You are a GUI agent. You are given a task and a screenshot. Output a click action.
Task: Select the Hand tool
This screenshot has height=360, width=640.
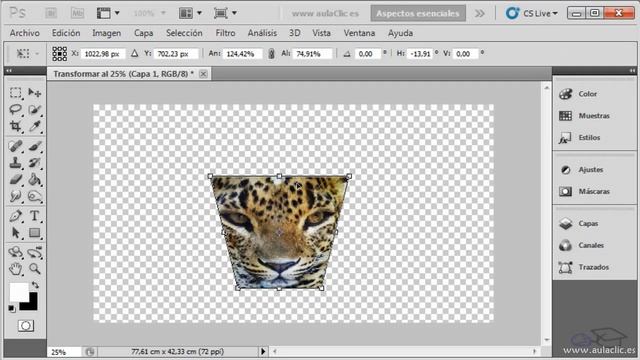coord(16,269)
